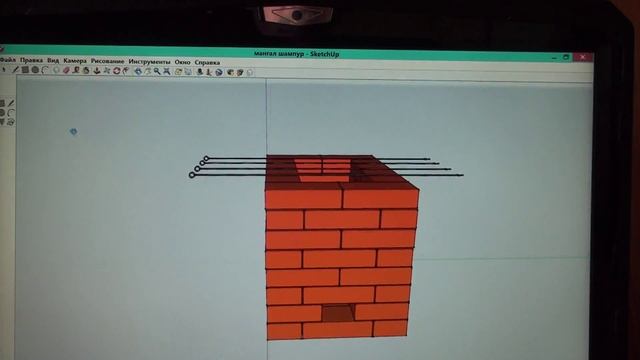Choose the Rectangle tool in top toolbar

click(x=25, y=70)
